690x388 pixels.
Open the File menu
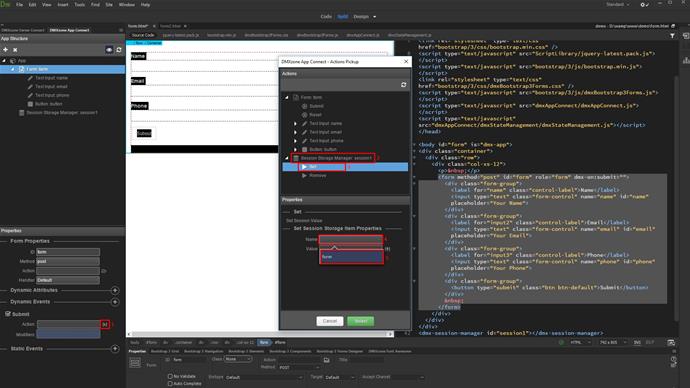point(19,4)
